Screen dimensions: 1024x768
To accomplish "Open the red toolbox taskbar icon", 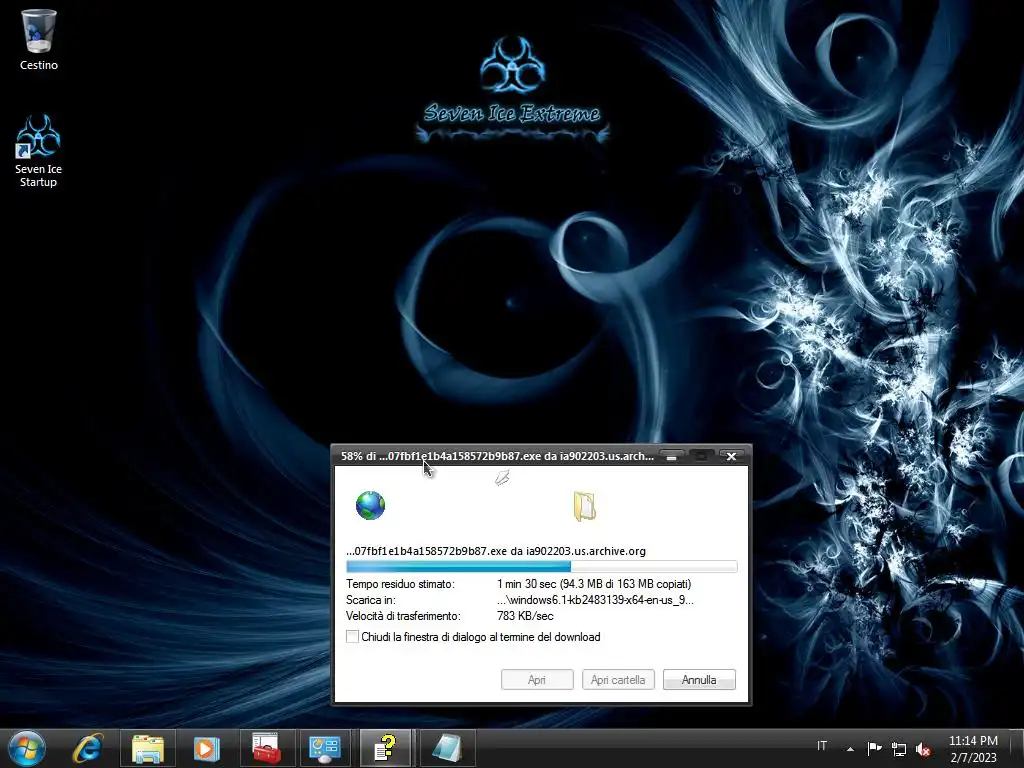I will click(x=266, y=748).
